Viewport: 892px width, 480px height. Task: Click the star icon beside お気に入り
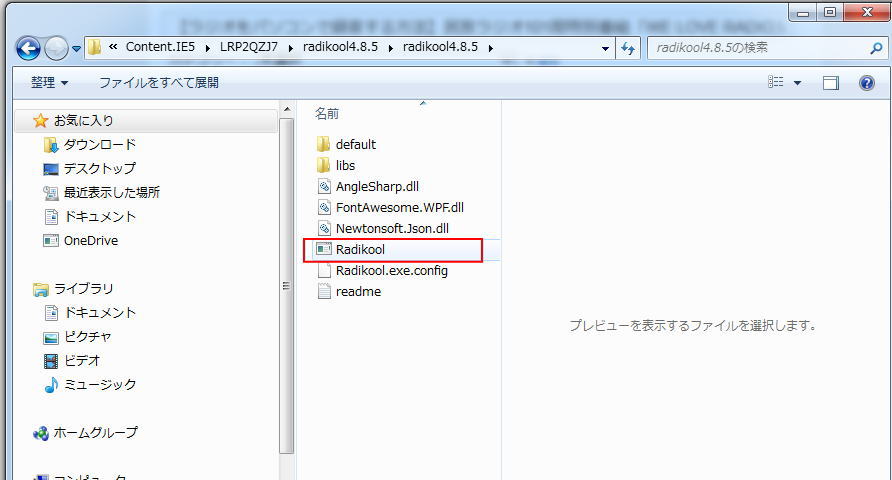40,121
